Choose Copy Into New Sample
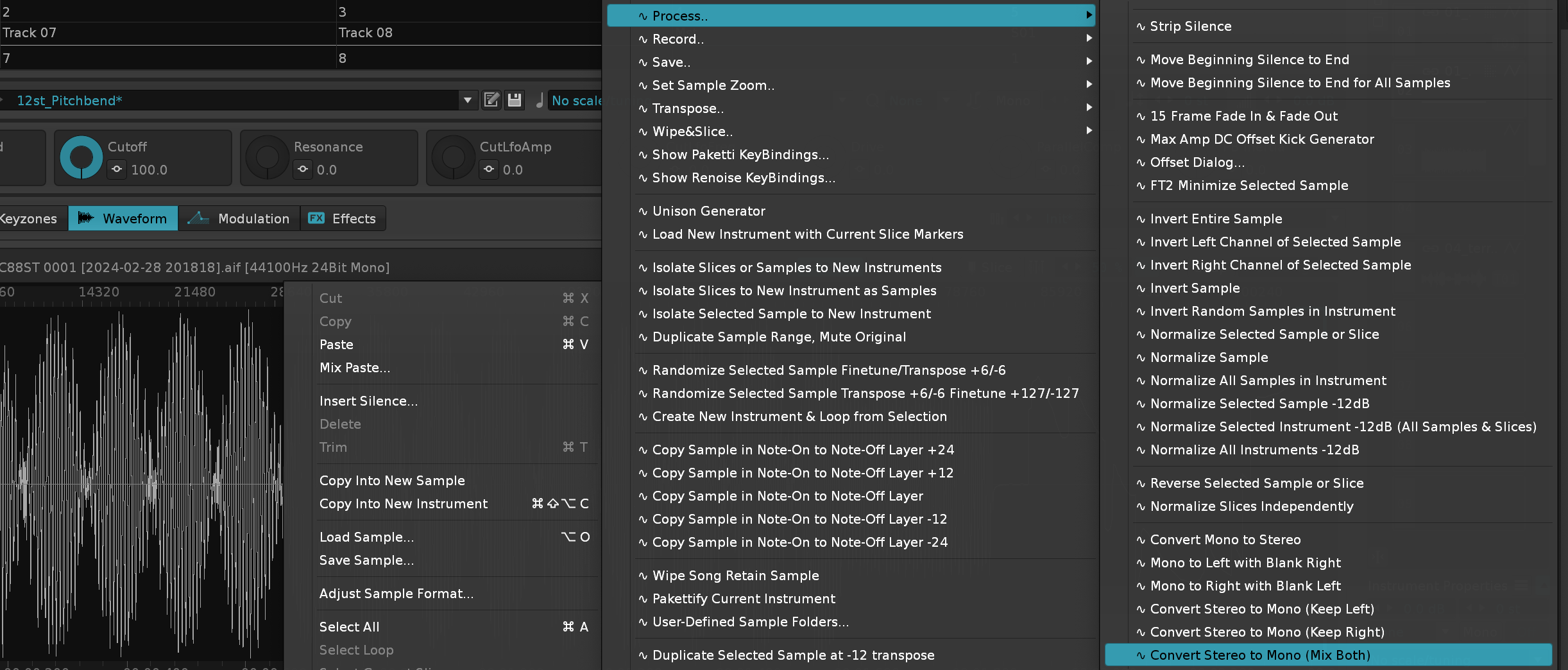The width and height of the screenshot is (1568, 670). click(x=392, y=481)
